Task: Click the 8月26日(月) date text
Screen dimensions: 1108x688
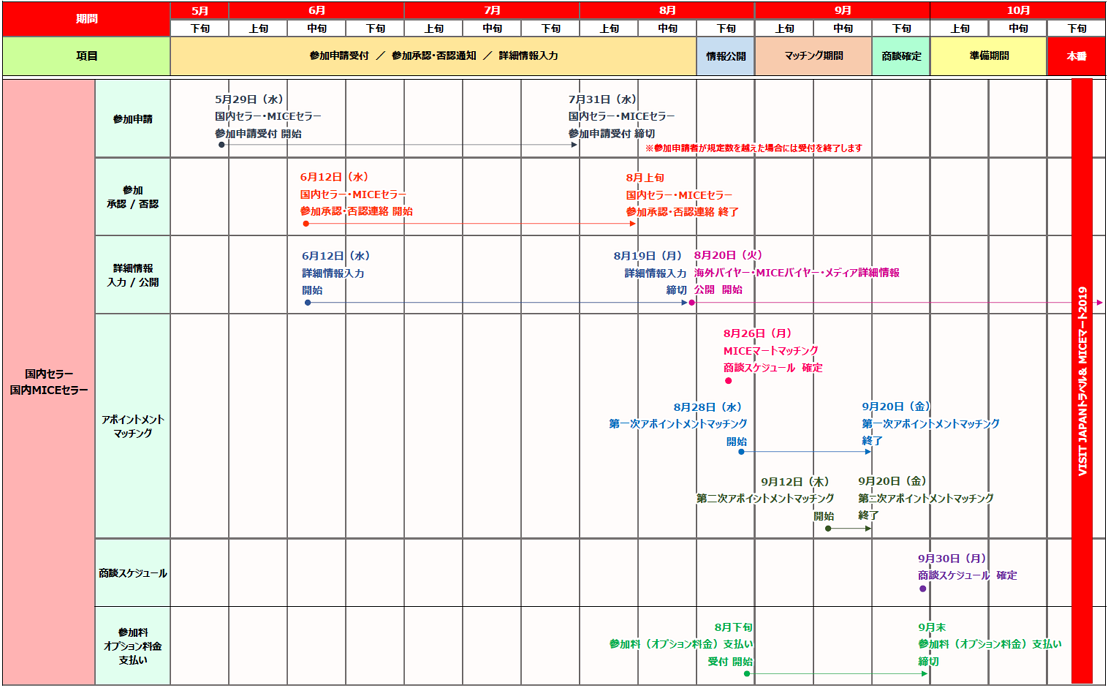Action: (x=758, y=333)
